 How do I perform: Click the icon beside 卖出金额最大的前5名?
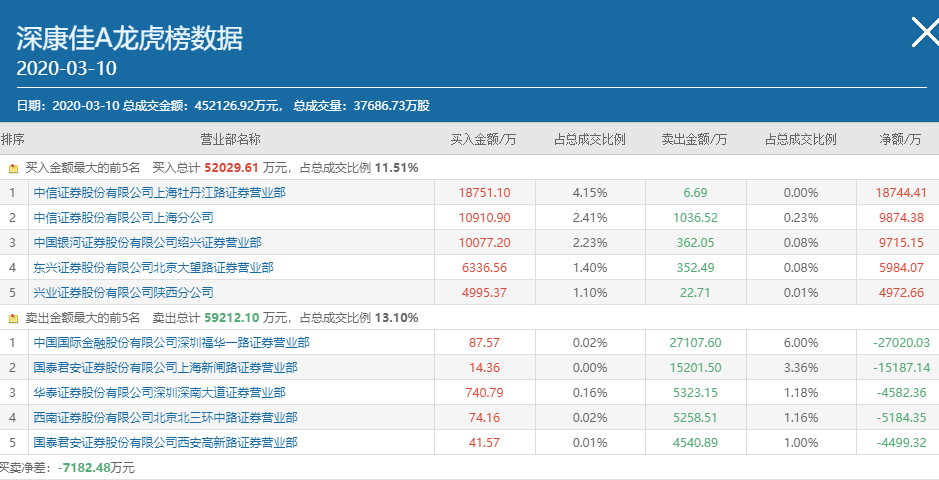(14, 318)
